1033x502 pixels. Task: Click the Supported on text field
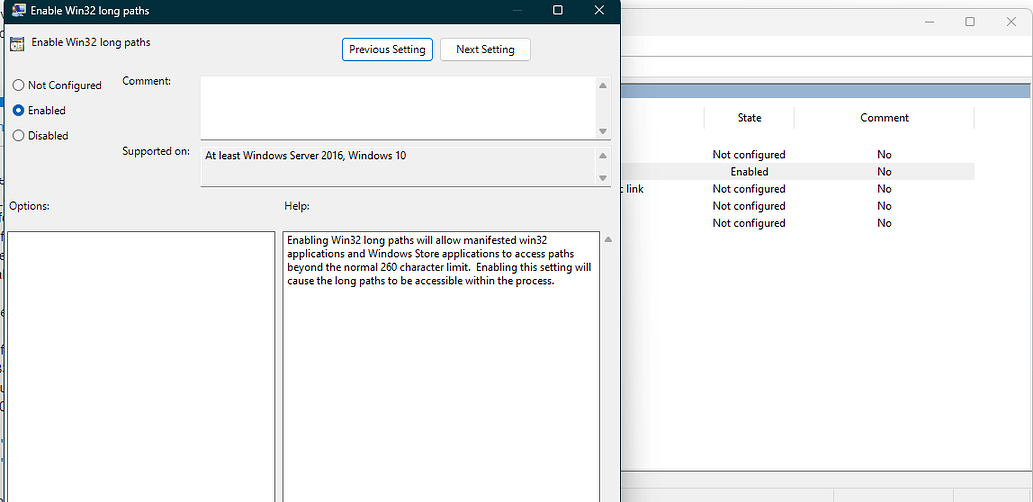(x=399, y=167)
